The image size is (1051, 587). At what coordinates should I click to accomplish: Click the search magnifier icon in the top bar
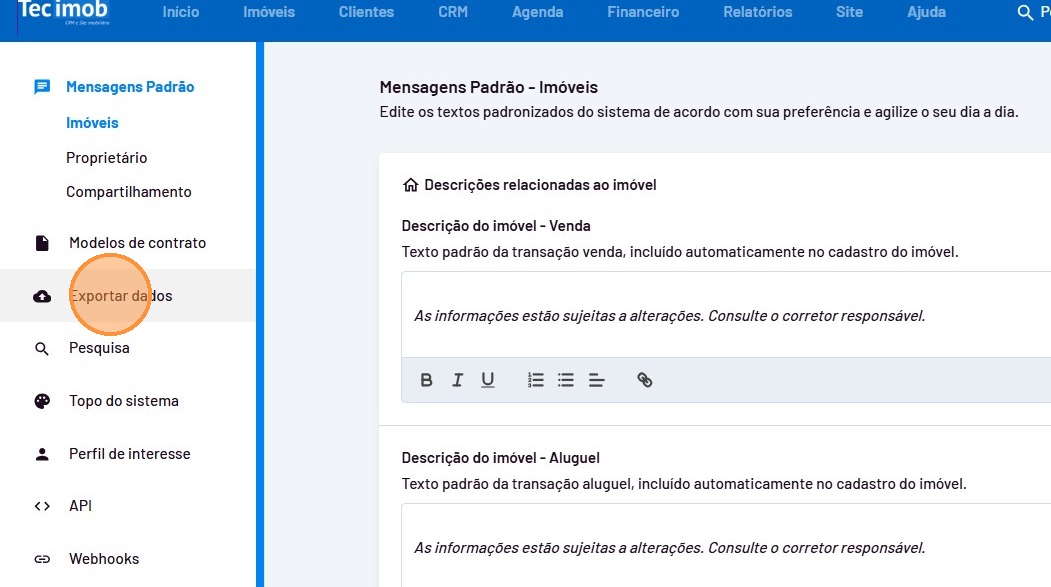pyautogui.click(x=1024, y=13)
